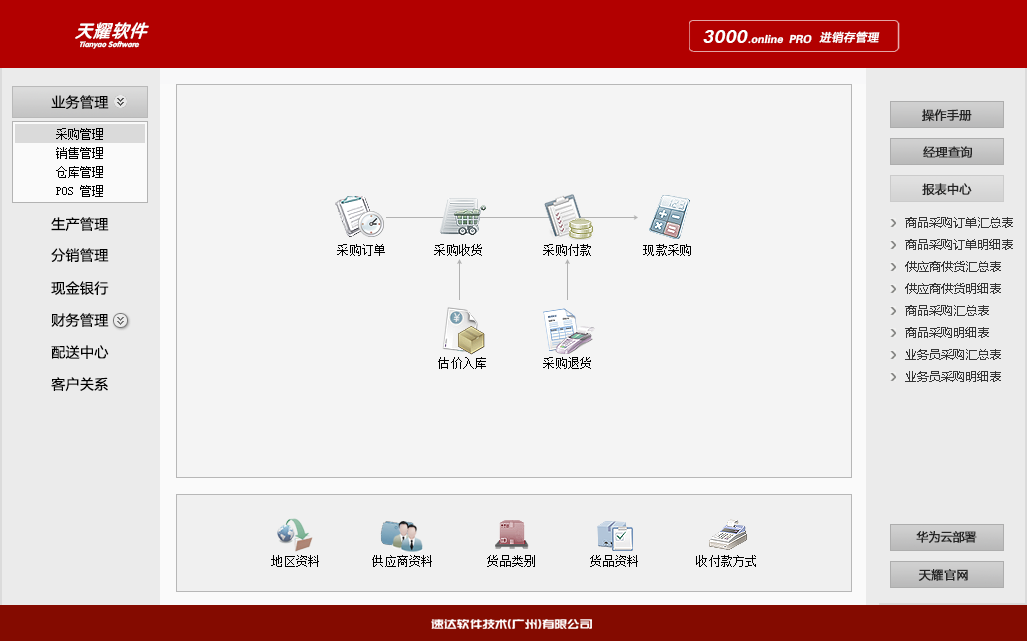Click the 供应商资料 label text
This screenshot has height=641, width=1027.
[x=402, y=561]
